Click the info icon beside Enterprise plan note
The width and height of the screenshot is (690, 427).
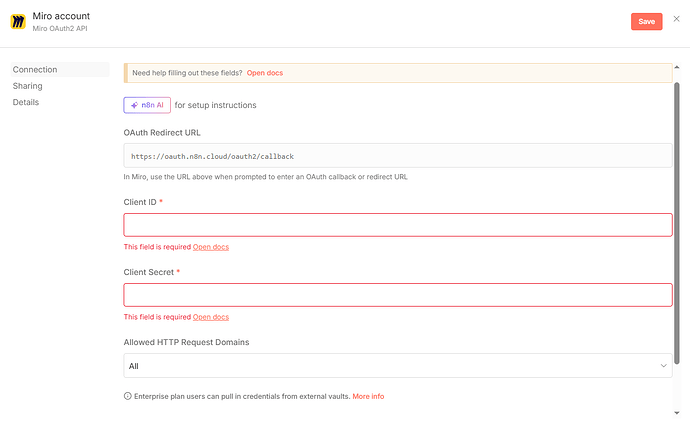pos(127,396)
